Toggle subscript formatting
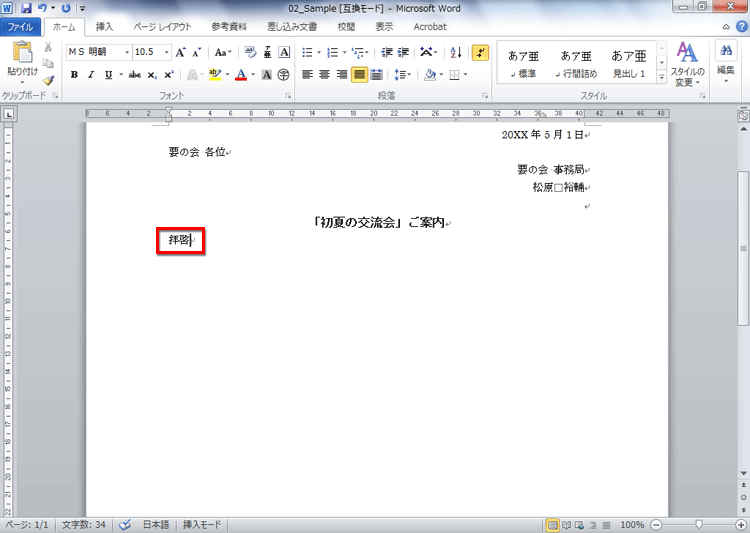750x533 pixels. click(152, 75)
